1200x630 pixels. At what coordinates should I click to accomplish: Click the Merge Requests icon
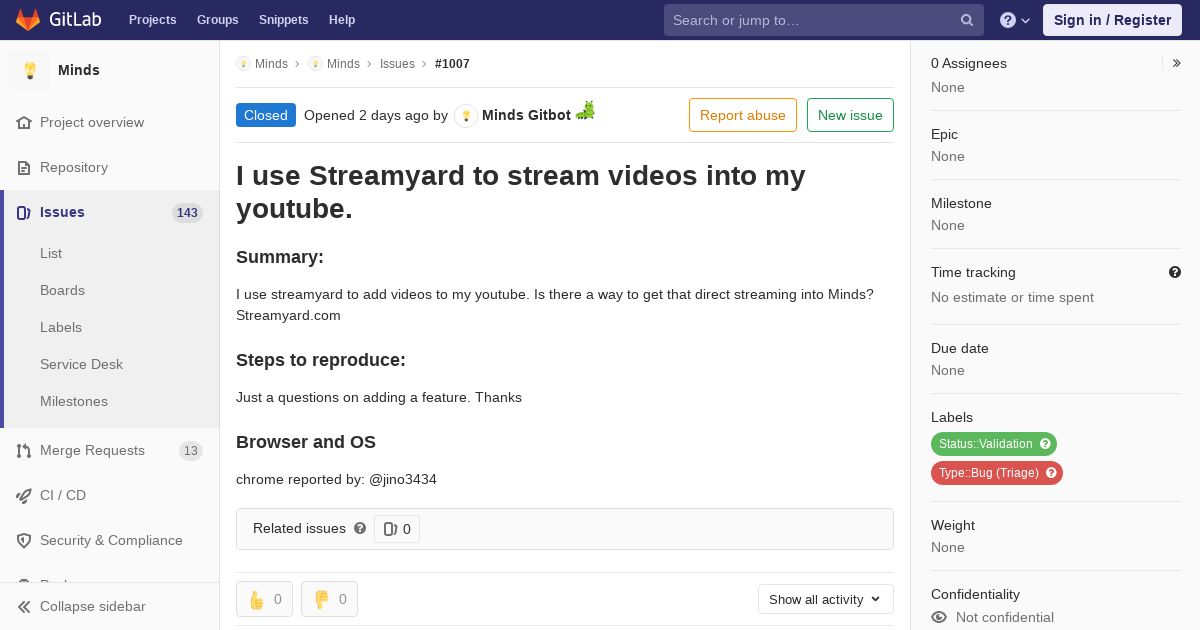[x=24, y=450]
